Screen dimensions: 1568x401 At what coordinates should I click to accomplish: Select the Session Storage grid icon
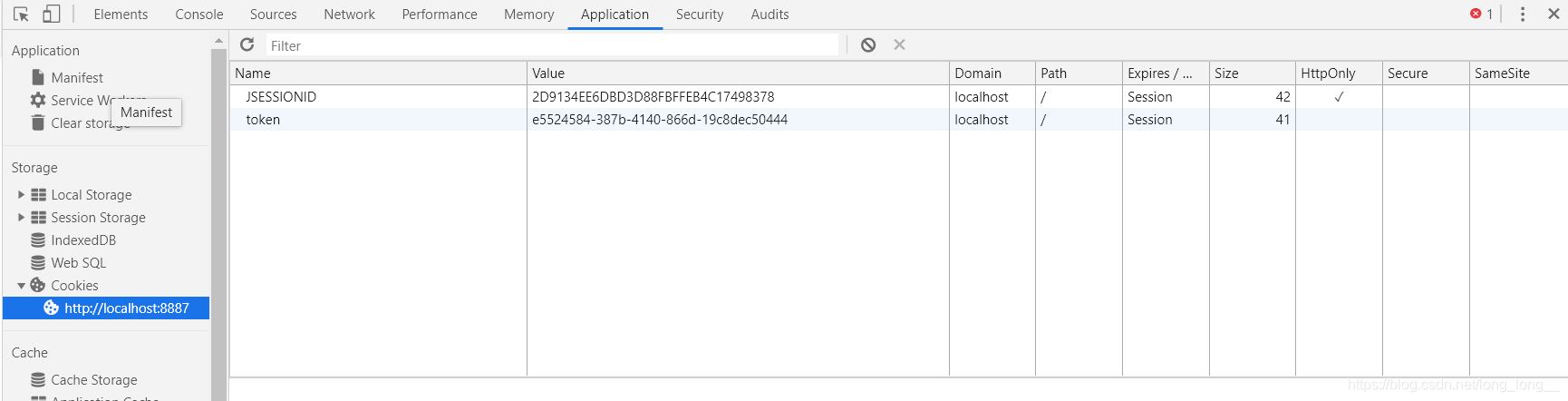tap(38, 218)
